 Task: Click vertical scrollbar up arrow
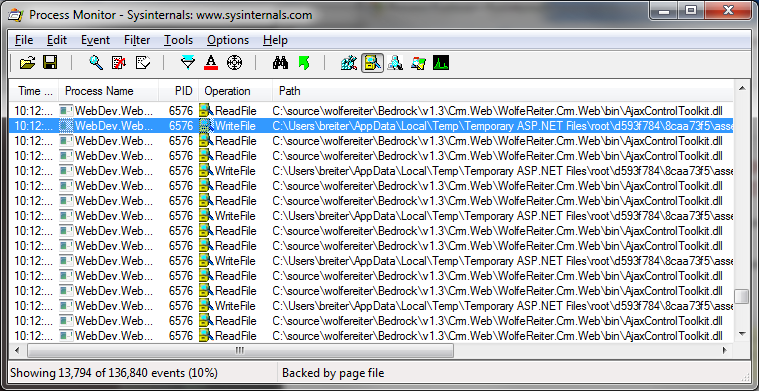coord(742,89)
